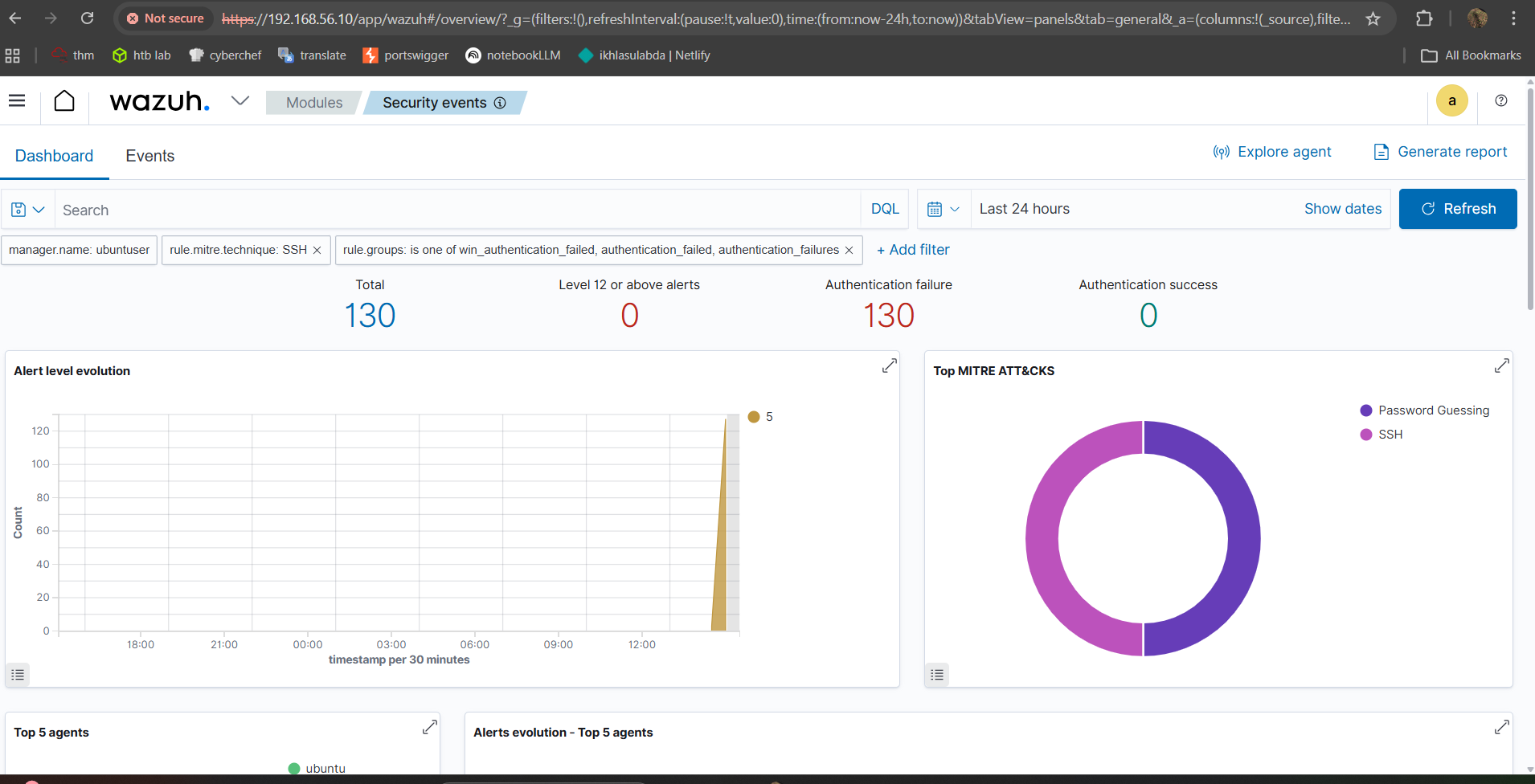1535x784 pixels.
Task: Open the ikhlasulabda Netlify bookmark
Action: (644, 55)
